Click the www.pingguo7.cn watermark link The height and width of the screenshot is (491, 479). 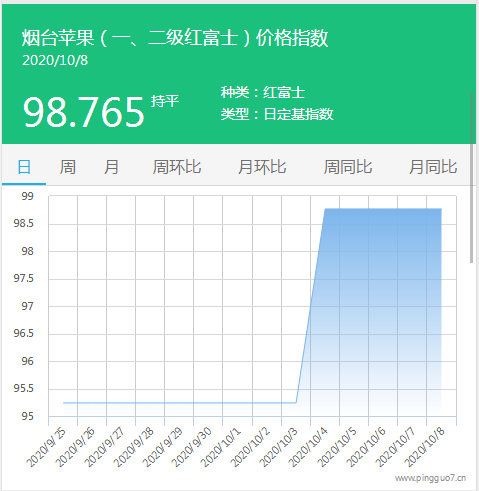point(430,478)
